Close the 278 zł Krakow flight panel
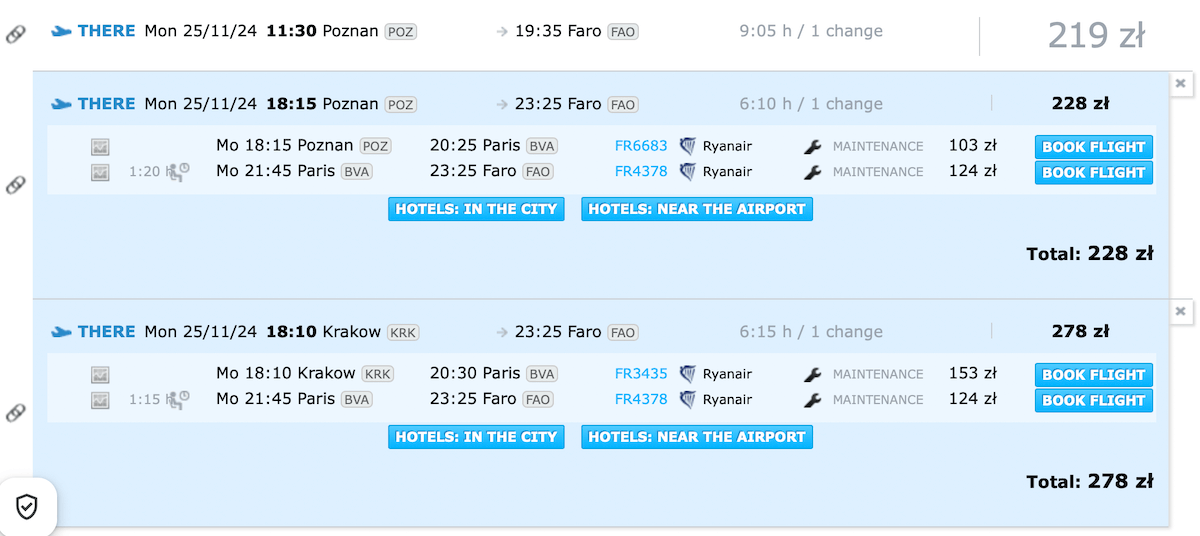1200x536 pixels. pyautogui.click(x=1180, y=312)
